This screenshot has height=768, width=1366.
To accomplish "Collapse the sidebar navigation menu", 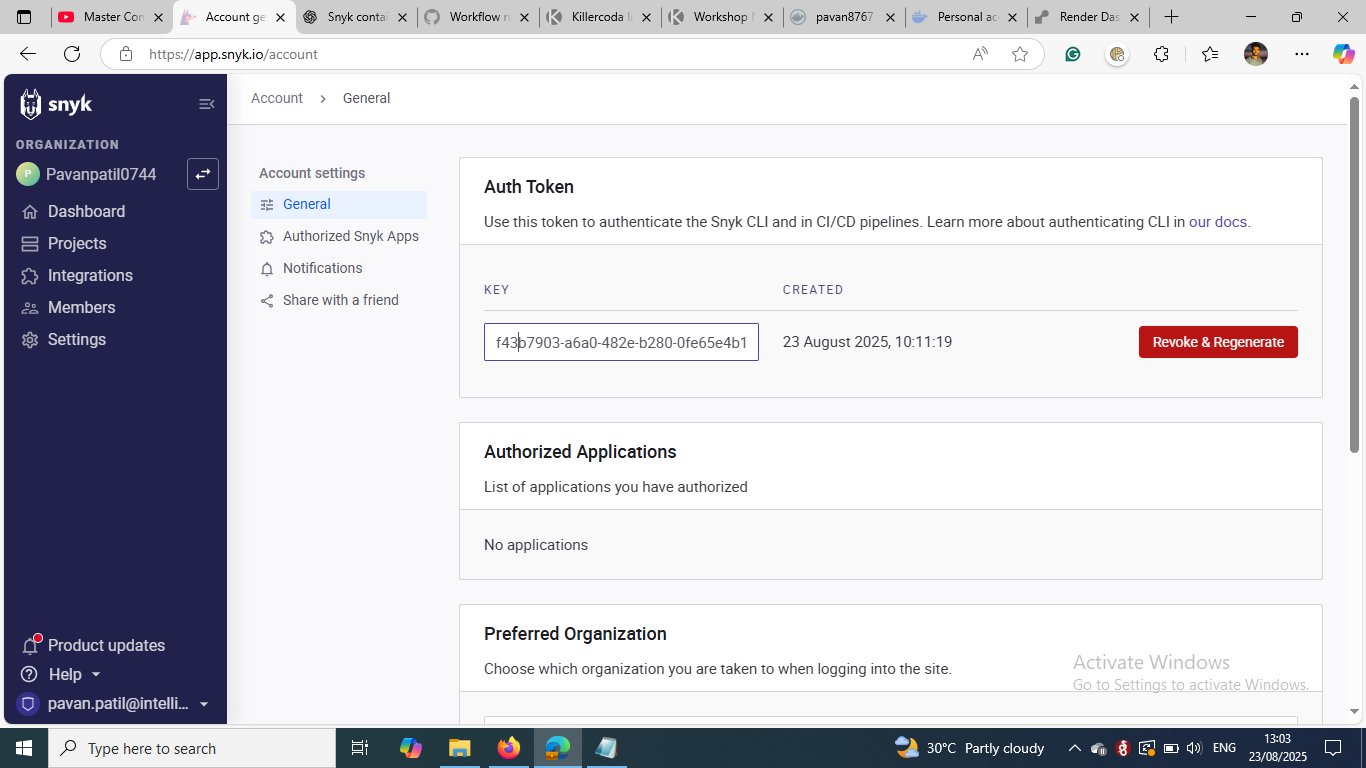I will pyautogui.click(x=206, y=104).
